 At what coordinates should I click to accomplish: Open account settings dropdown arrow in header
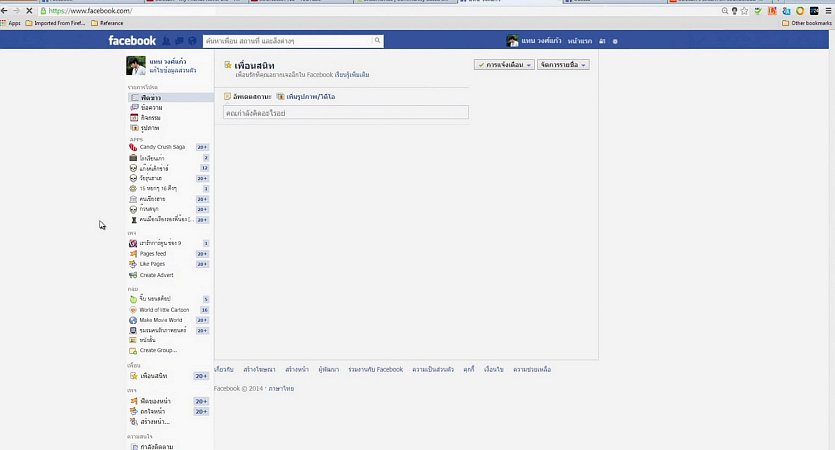[x=615, y=41]
